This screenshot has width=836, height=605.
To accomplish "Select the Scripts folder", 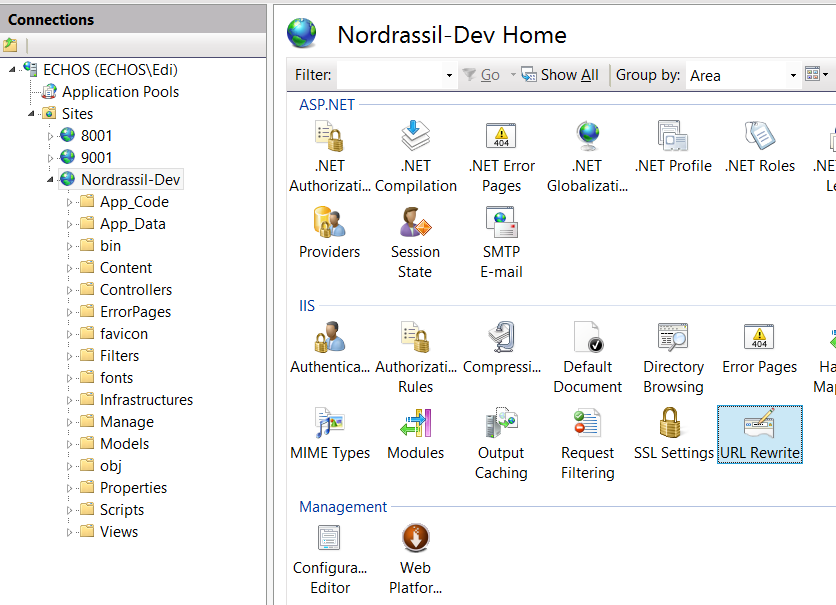I will [x=122, y=510].
